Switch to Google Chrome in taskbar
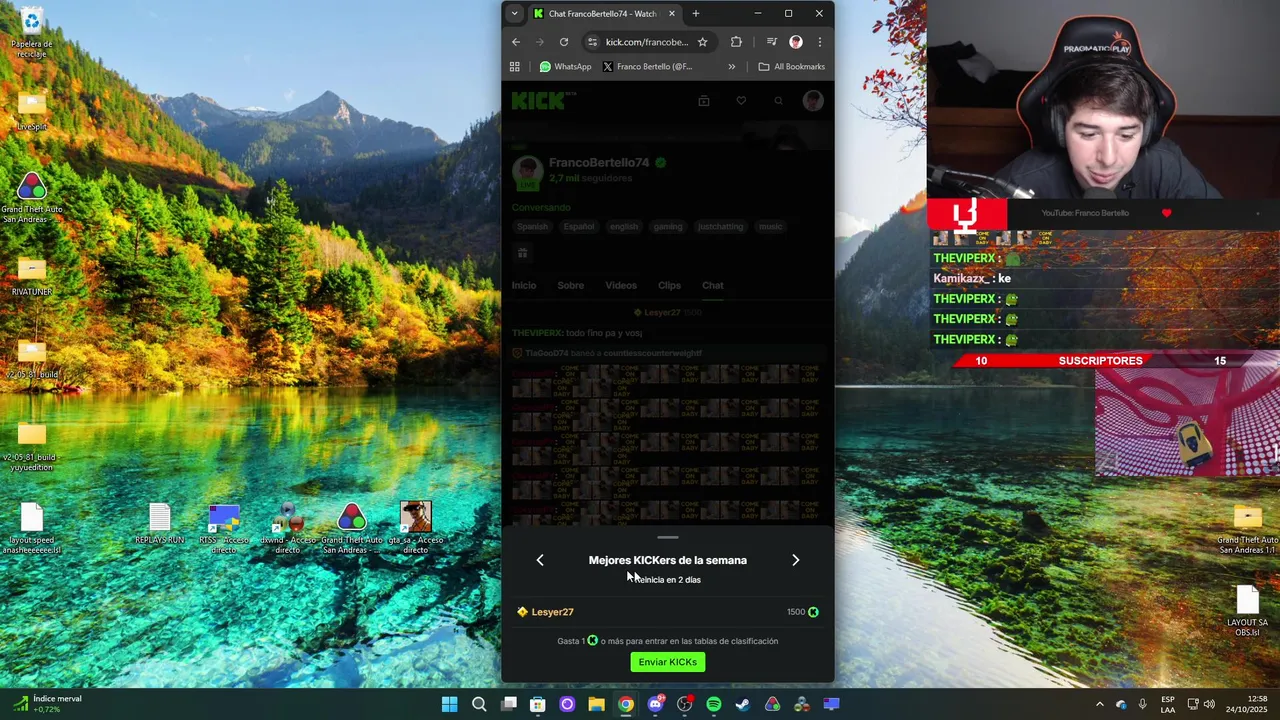This screenshot has width=1280, height=720. click(626, 704)
